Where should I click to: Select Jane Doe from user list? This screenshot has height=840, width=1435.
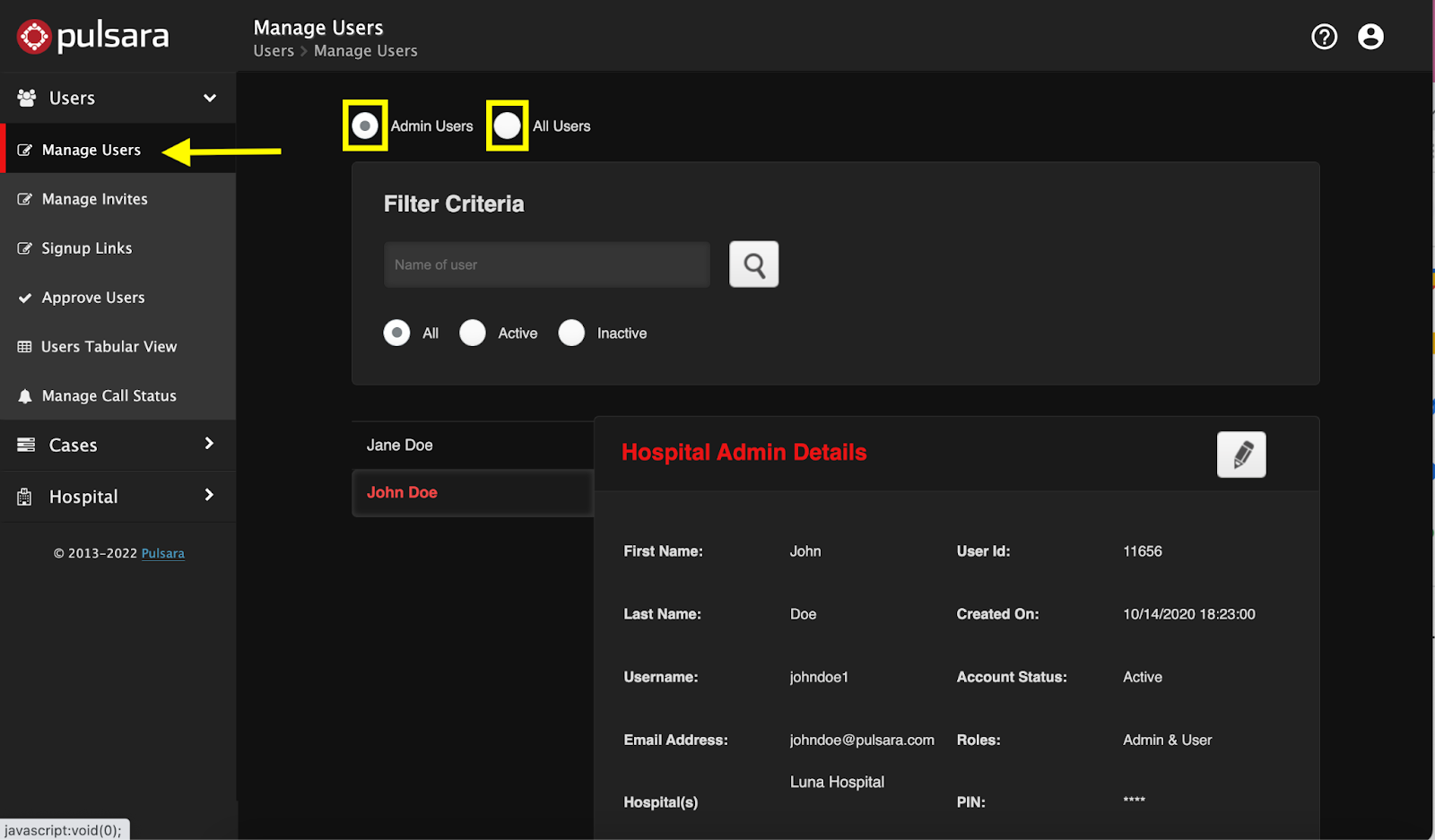tap(400, 445)
